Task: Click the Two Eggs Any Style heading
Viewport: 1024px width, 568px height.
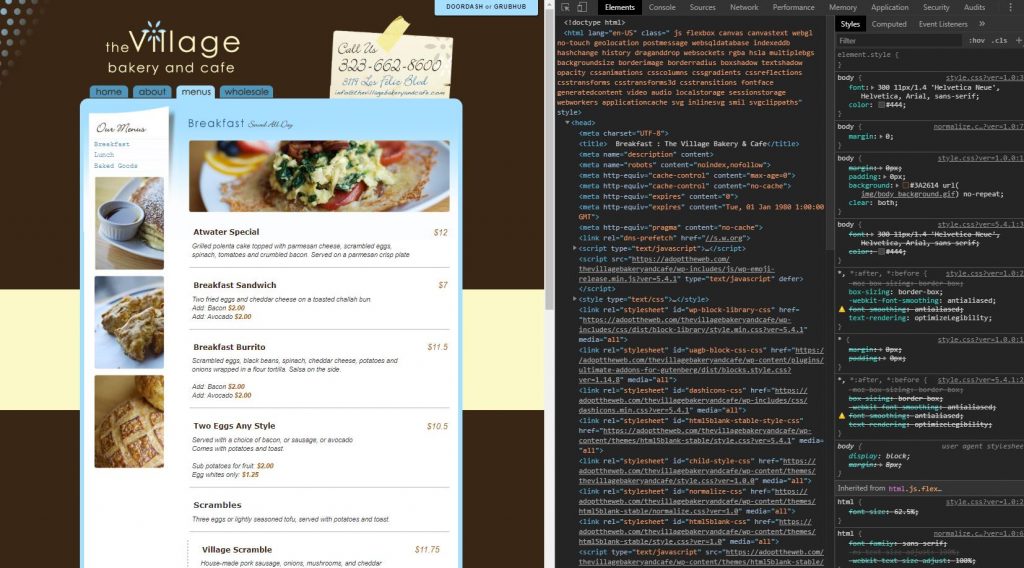Action: point(234,426)
